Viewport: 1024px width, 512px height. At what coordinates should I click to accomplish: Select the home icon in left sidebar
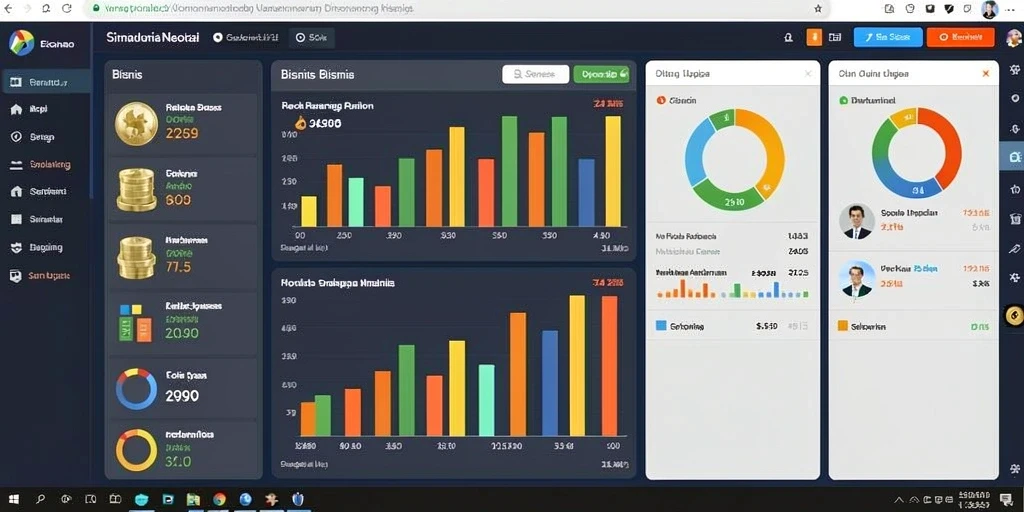pos(16,110)
